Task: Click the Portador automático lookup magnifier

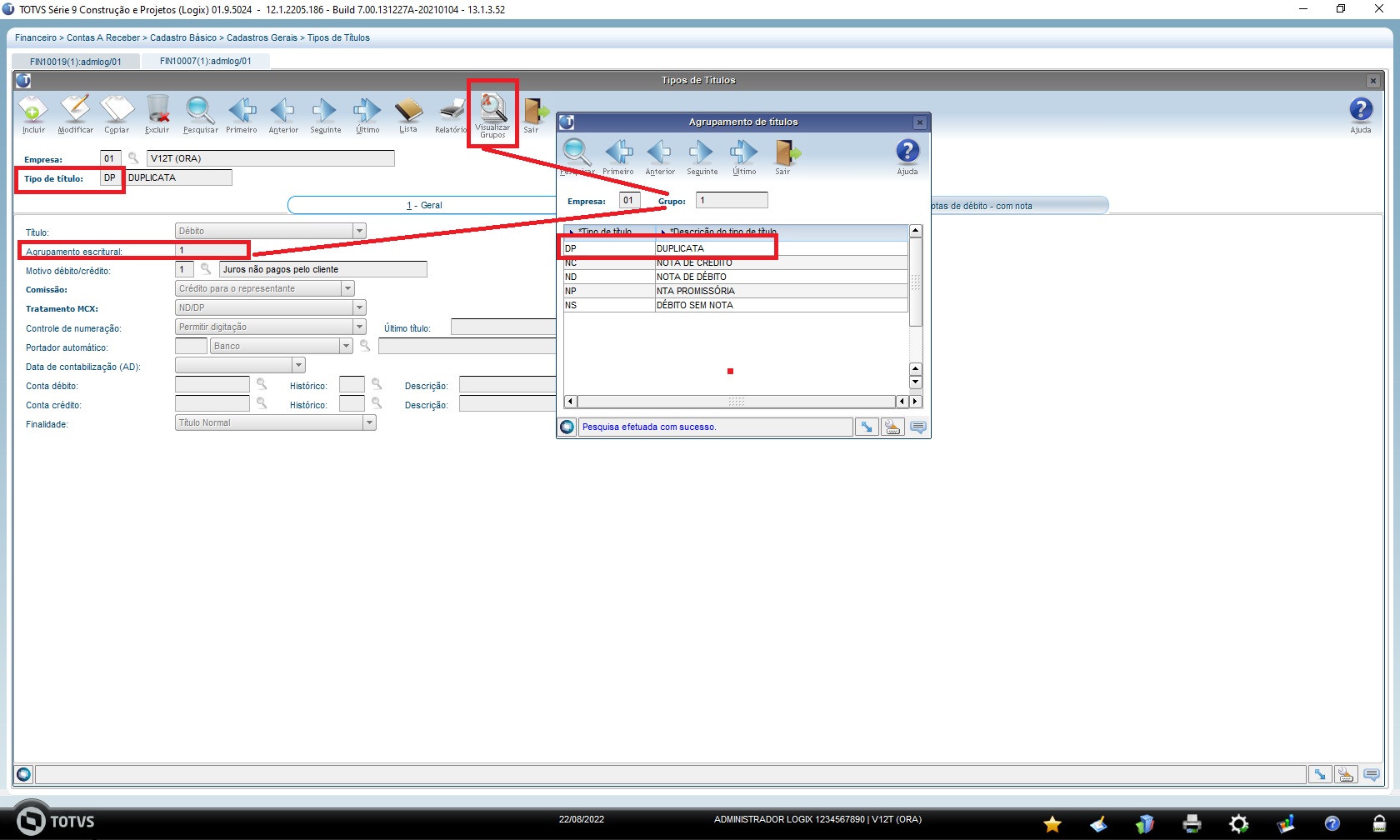Action: tap(364, 346)
